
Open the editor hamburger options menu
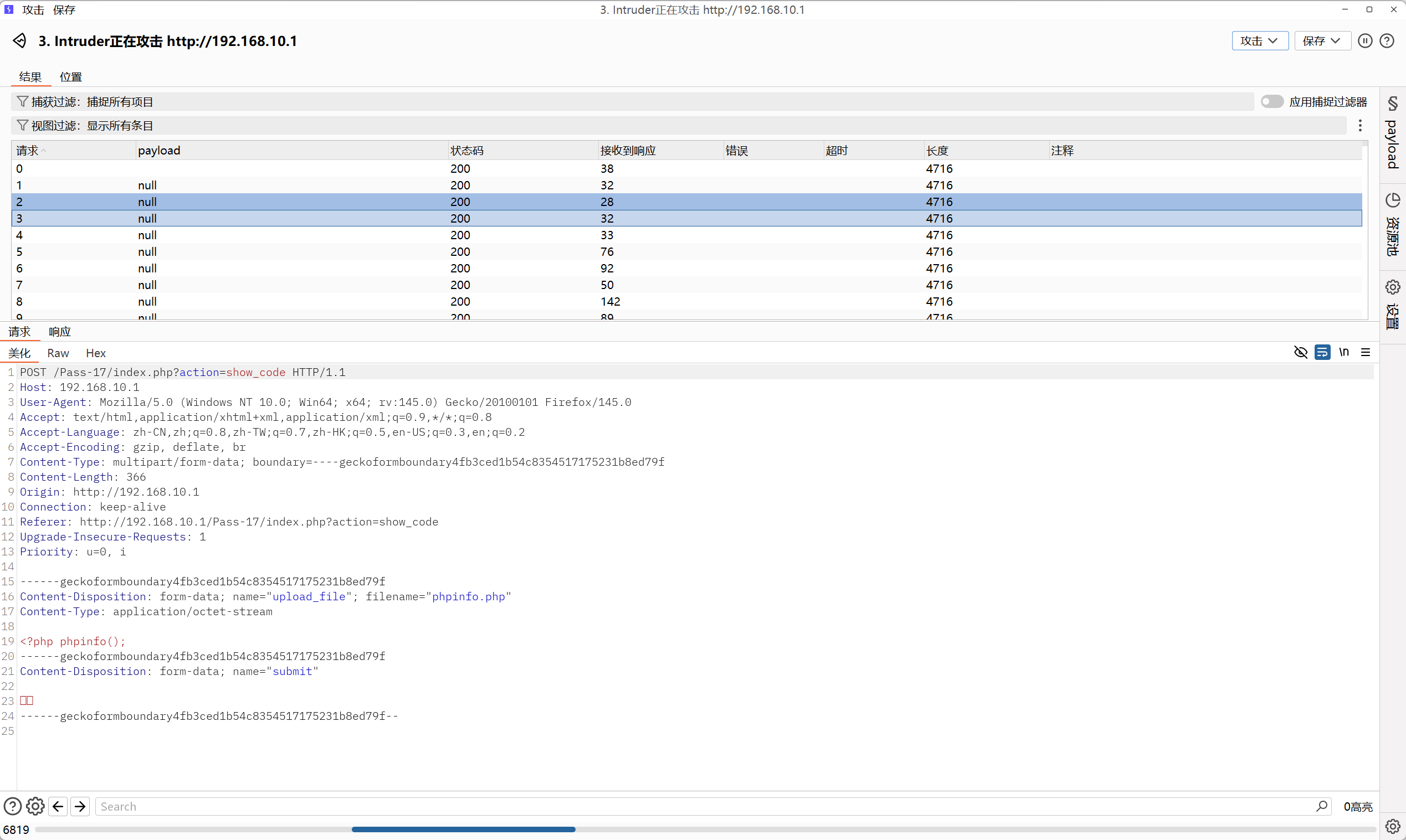click(1365, 352)
